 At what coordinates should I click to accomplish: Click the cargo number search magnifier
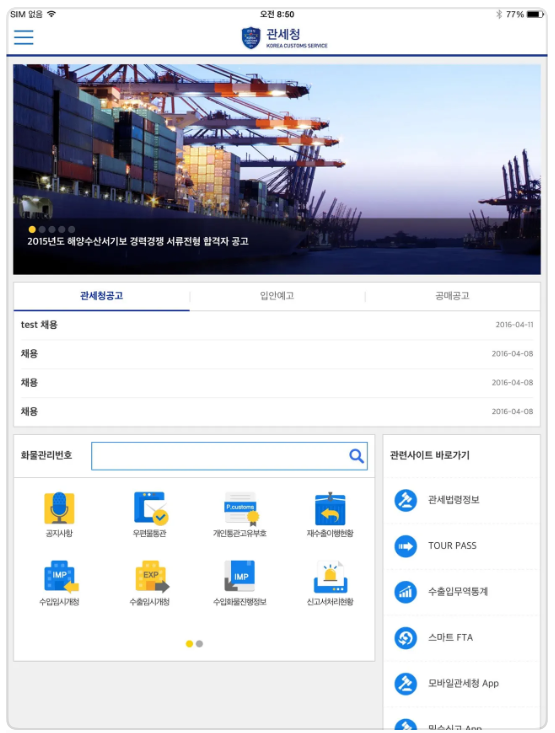(x=356, y=456)
